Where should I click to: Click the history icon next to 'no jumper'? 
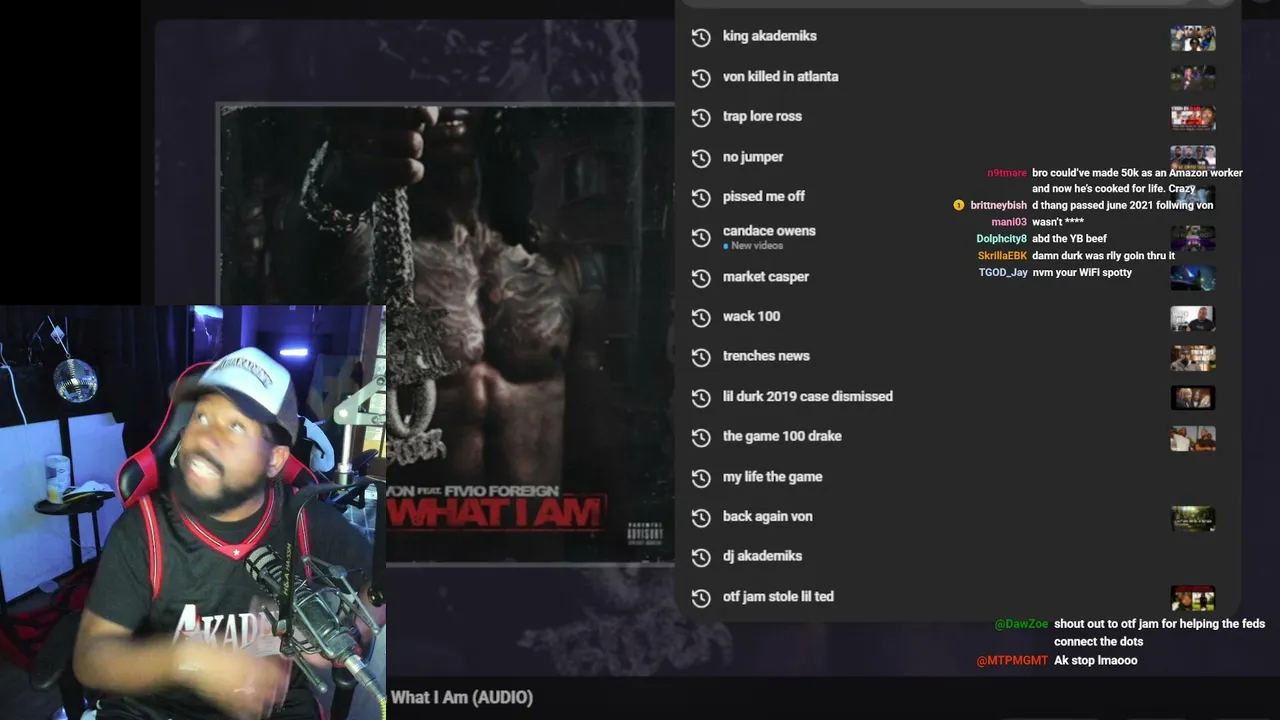(701, 157)
